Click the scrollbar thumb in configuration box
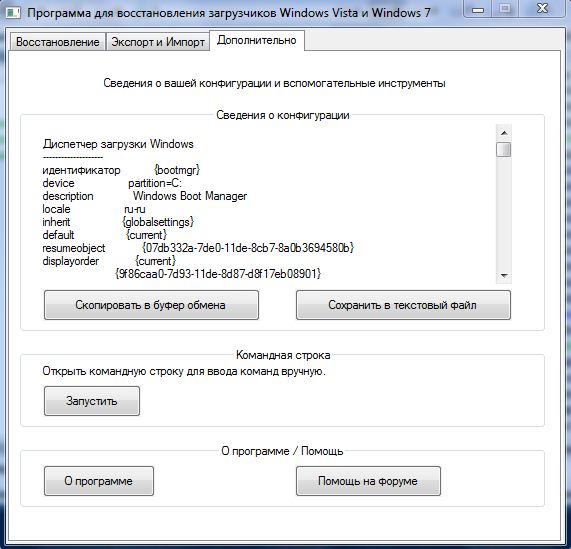571x549 pixels. pyautogui.click(x=504, y=150)
